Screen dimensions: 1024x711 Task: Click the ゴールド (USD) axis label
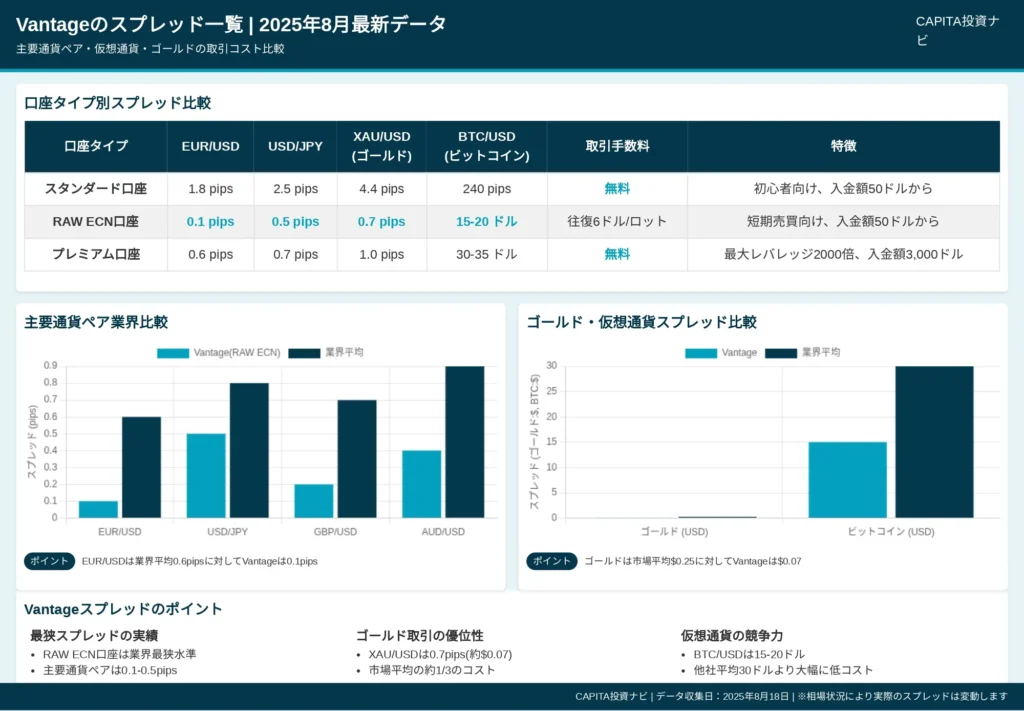(674, 532)
